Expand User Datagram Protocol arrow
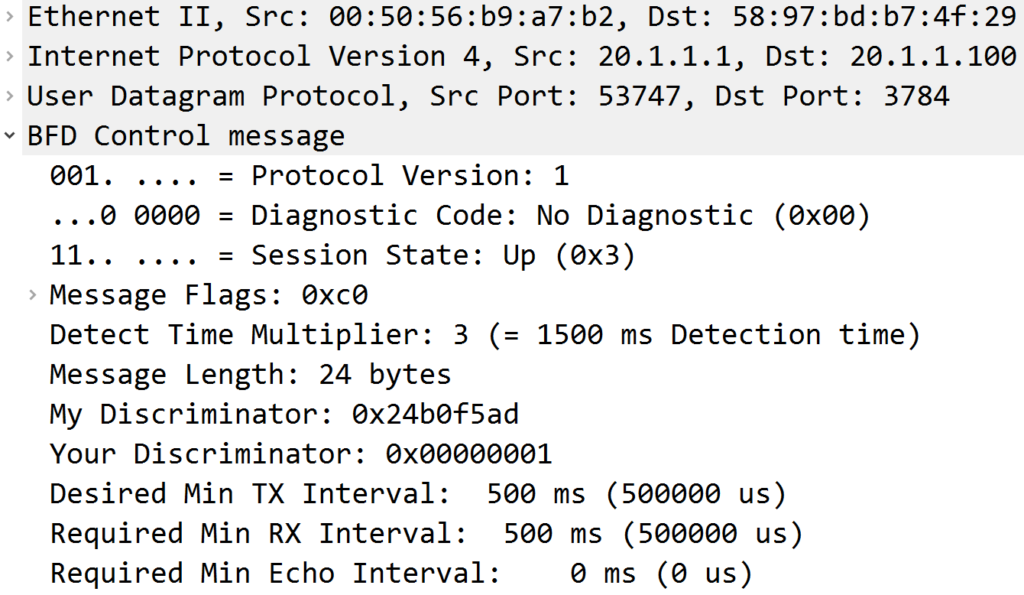The height and width of the screenshot is (595, 1024). click(x=9, y=97)
